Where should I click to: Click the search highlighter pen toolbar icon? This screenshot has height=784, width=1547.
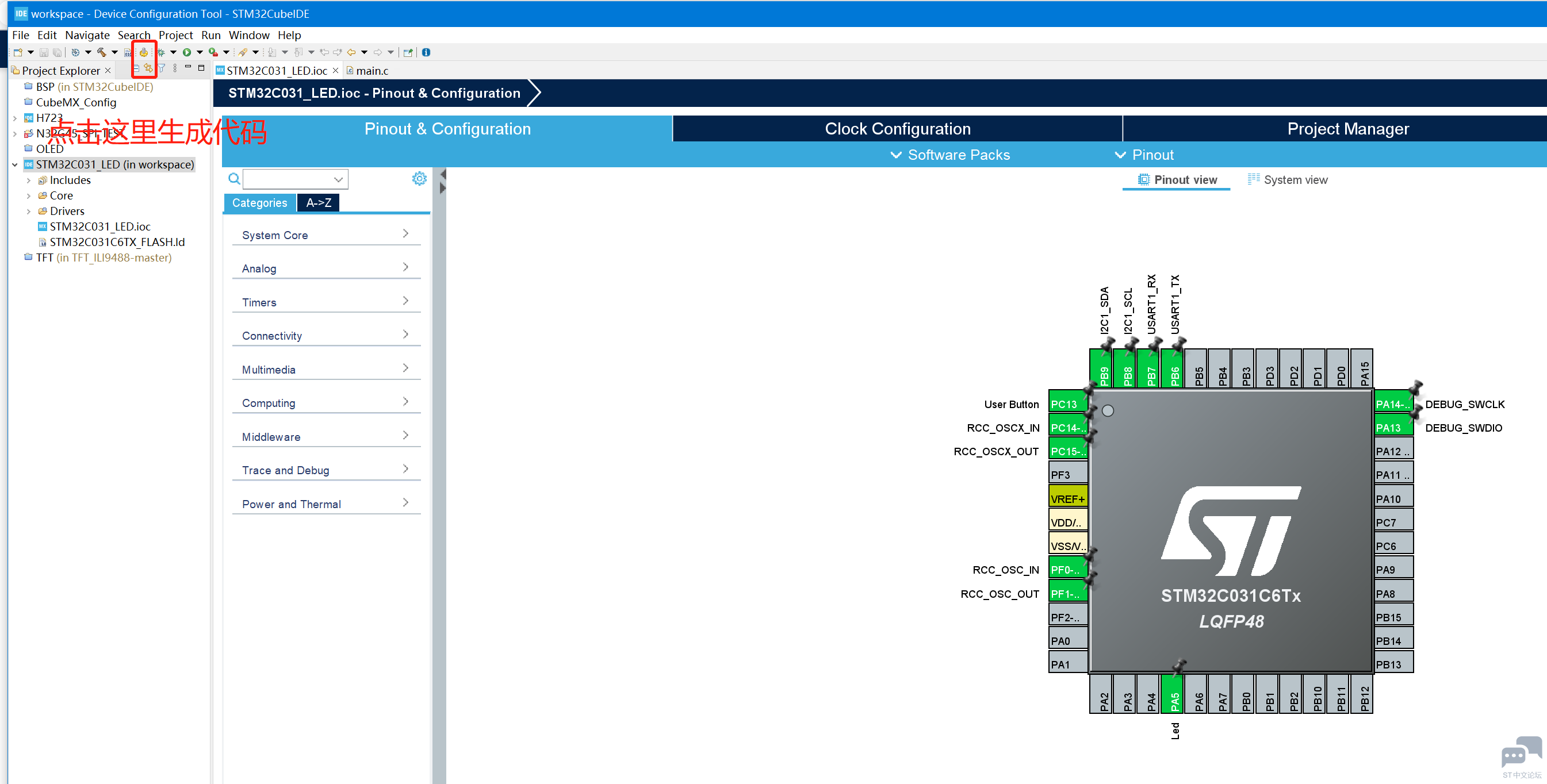pos(243,52)
